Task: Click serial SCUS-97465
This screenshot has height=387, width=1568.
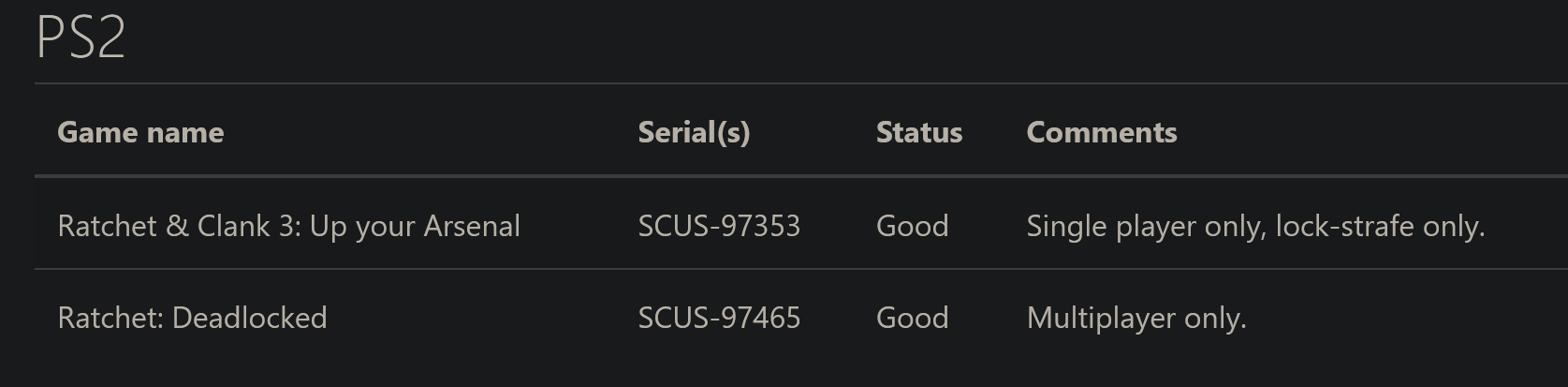Action: point(719,318)
